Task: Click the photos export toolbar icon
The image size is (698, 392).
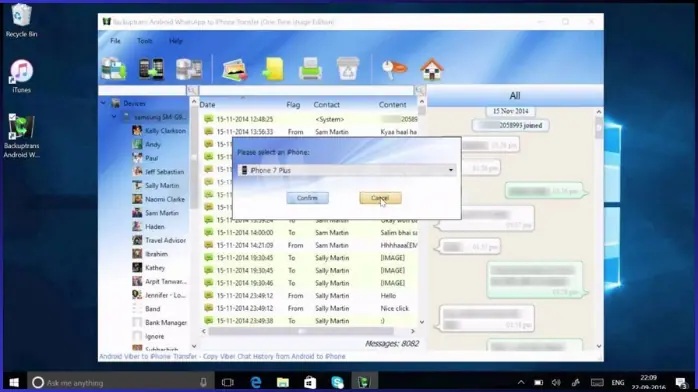Action: point(235,69)
